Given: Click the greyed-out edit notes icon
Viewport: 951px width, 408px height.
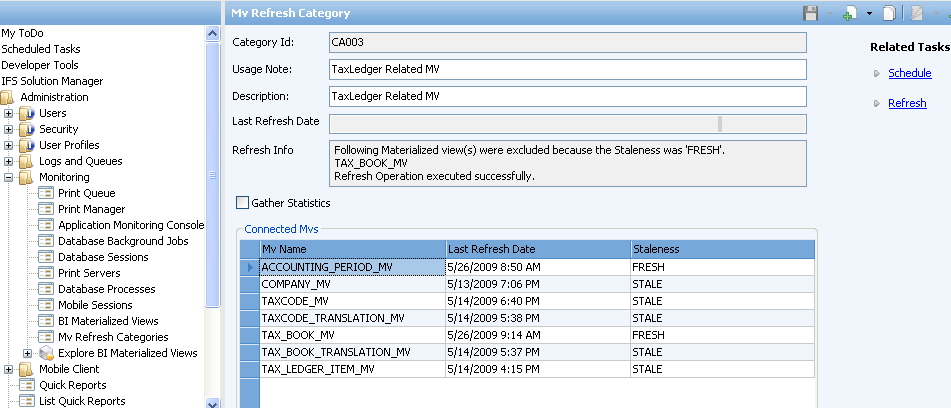Looking at the screenshot, I should 917,13.
